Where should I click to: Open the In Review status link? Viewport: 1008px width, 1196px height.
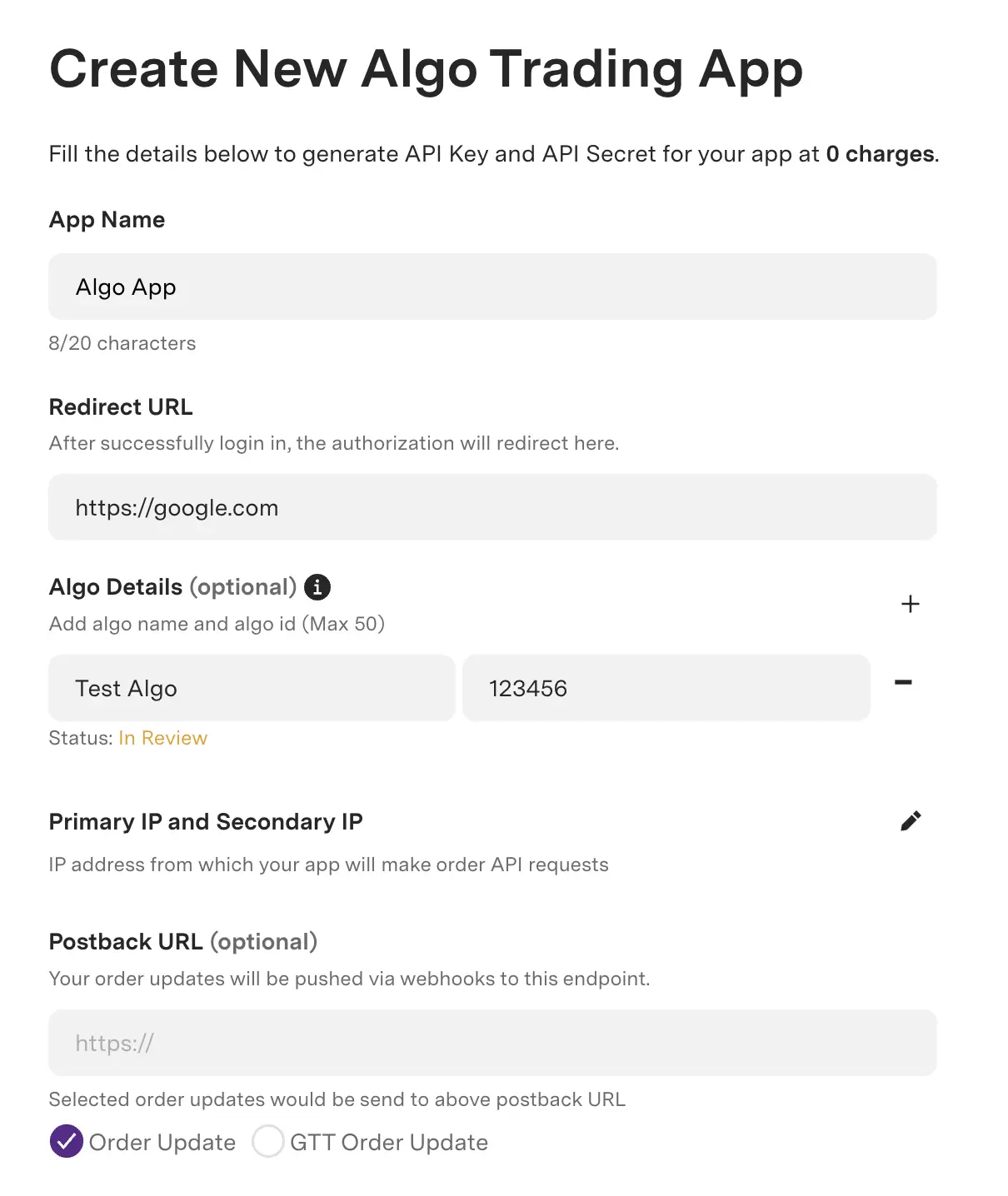click(x=162, y=738)
